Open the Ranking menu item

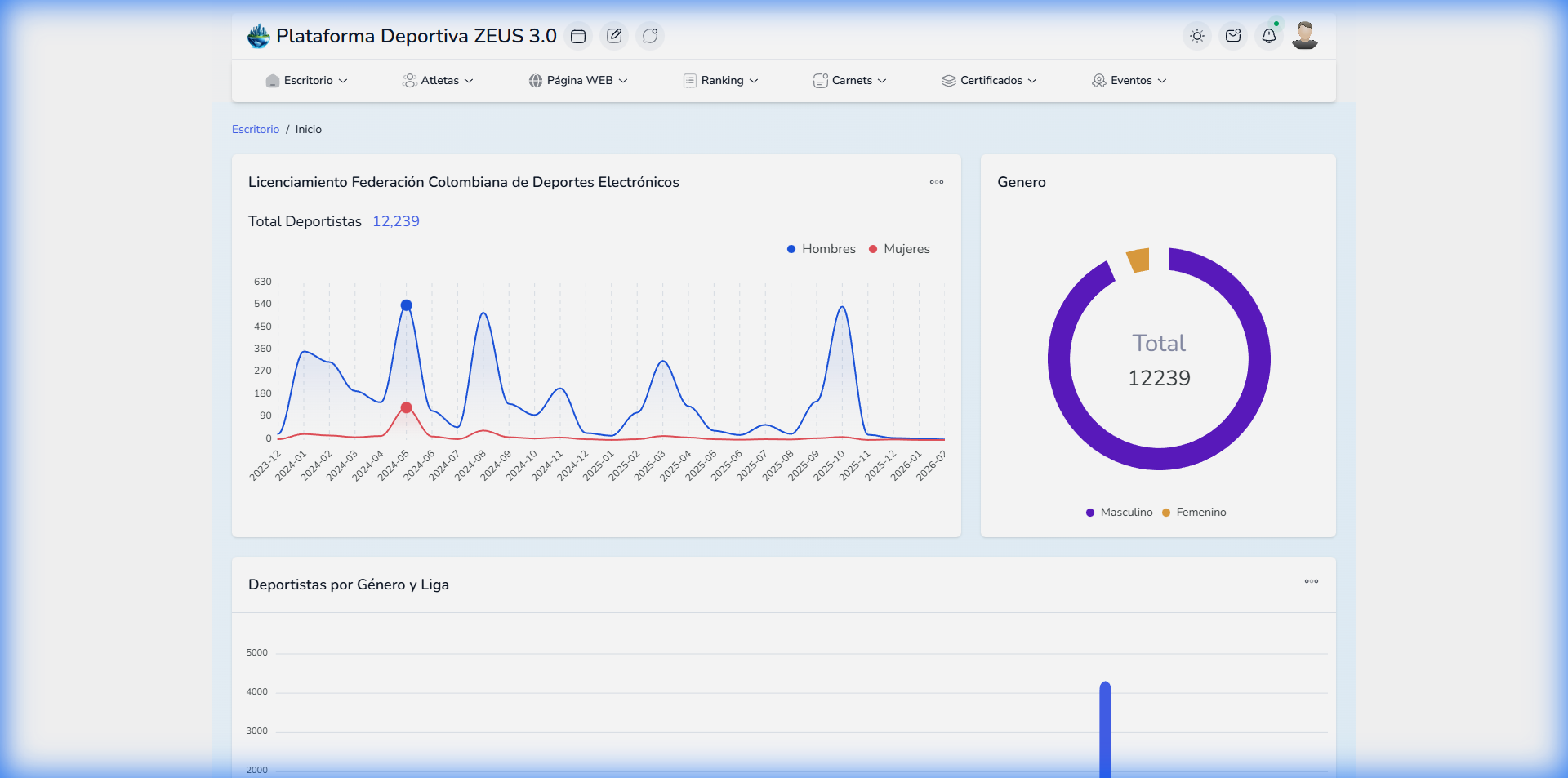click(721, 81)
